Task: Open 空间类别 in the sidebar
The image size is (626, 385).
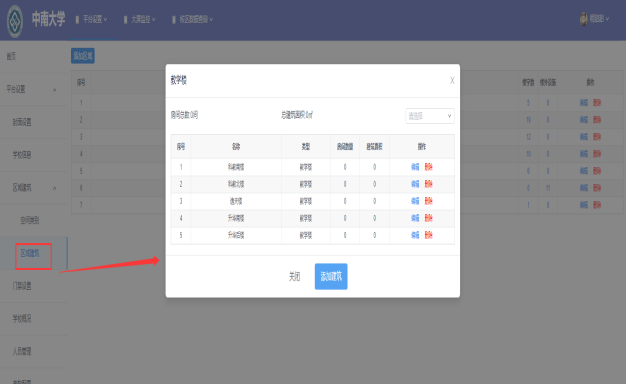Action: point(30,220)
